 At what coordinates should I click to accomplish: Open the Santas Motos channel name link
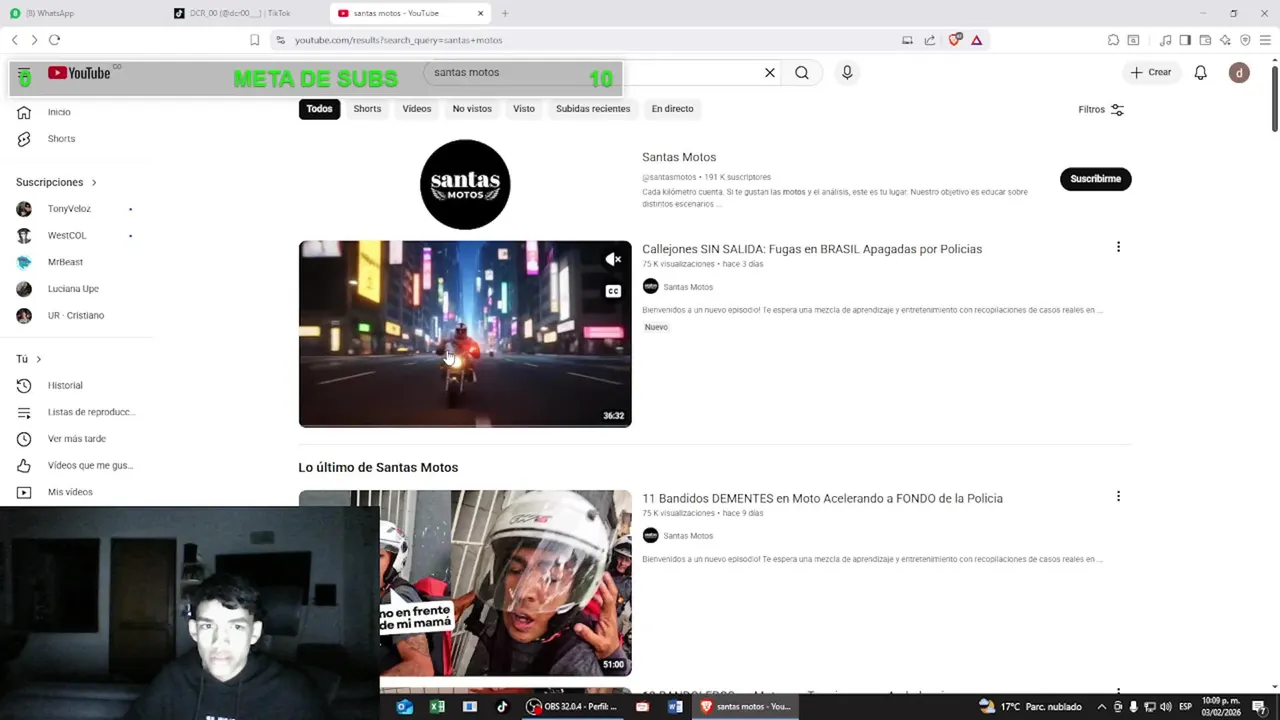[679, 157]
